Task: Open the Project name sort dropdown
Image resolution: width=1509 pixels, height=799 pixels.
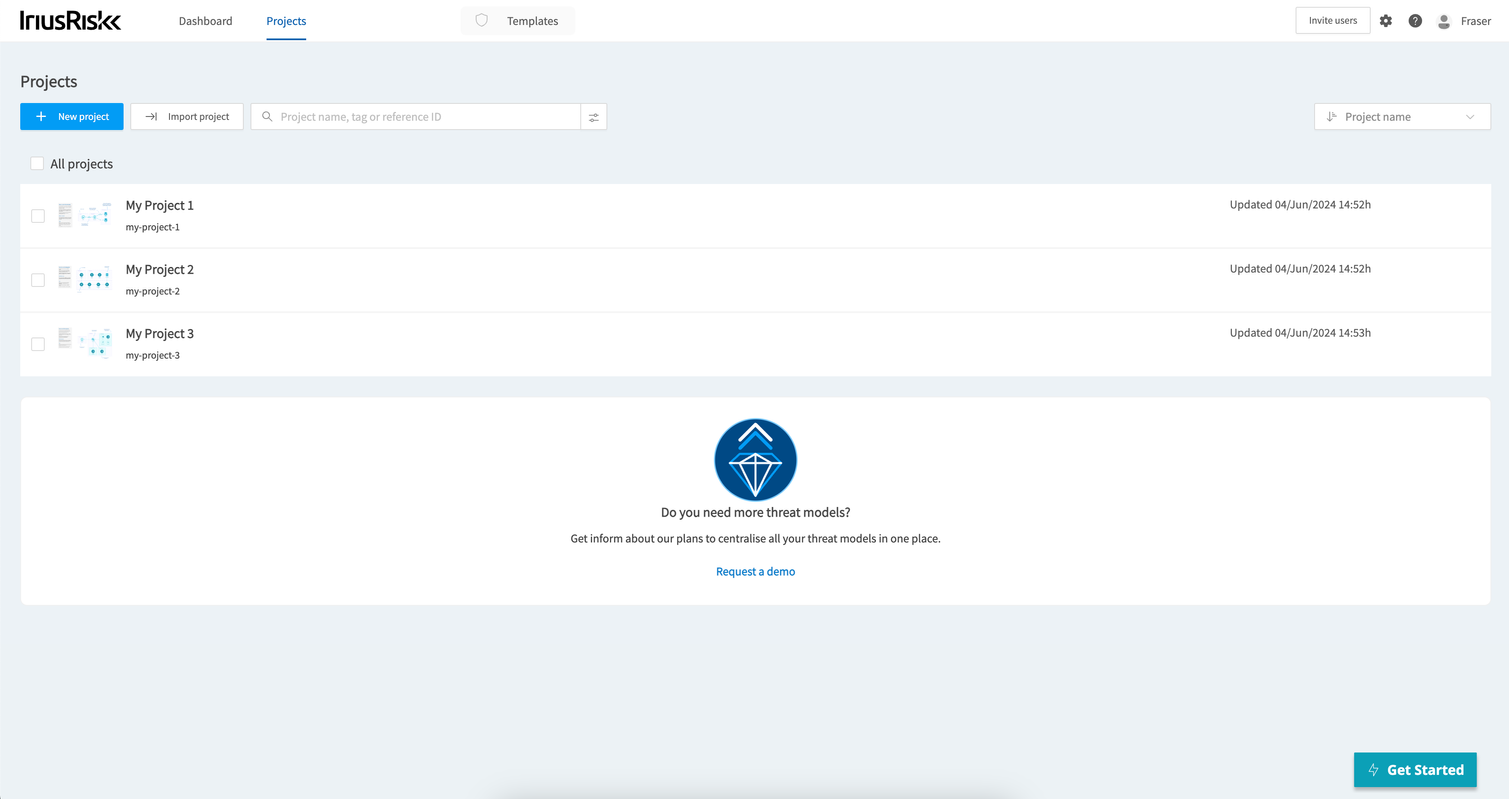Action: click(x=1402, y=117)
